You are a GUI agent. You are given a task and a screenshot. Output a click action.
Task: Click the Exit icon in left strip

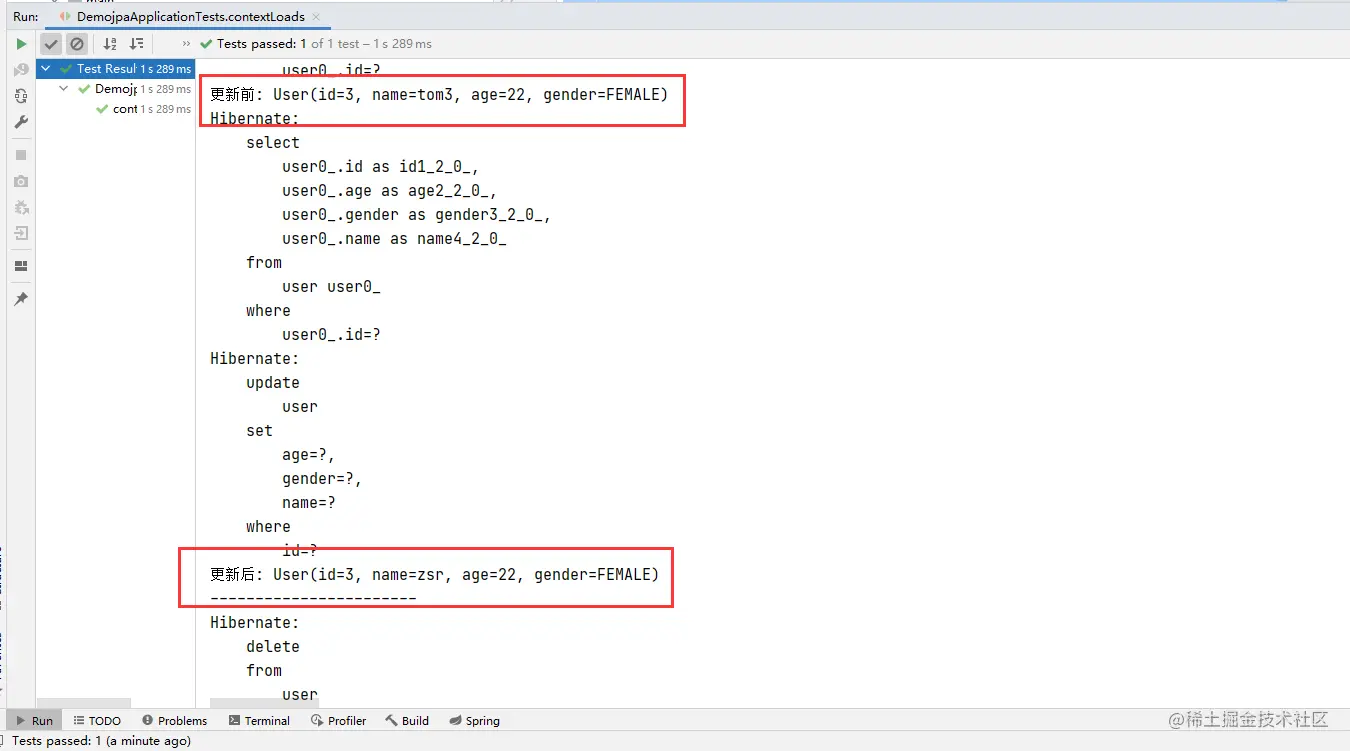point(21,233)
